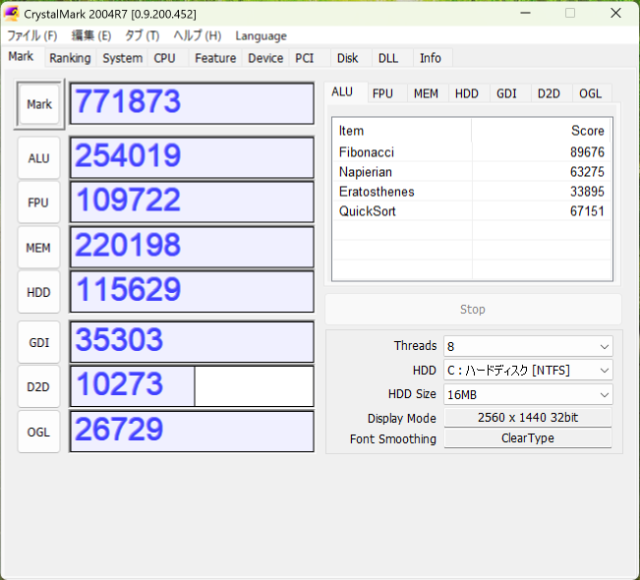Screen dimensions: 640x580
Task: Run the full Mark benchmark button
Action: coord(40,104)
